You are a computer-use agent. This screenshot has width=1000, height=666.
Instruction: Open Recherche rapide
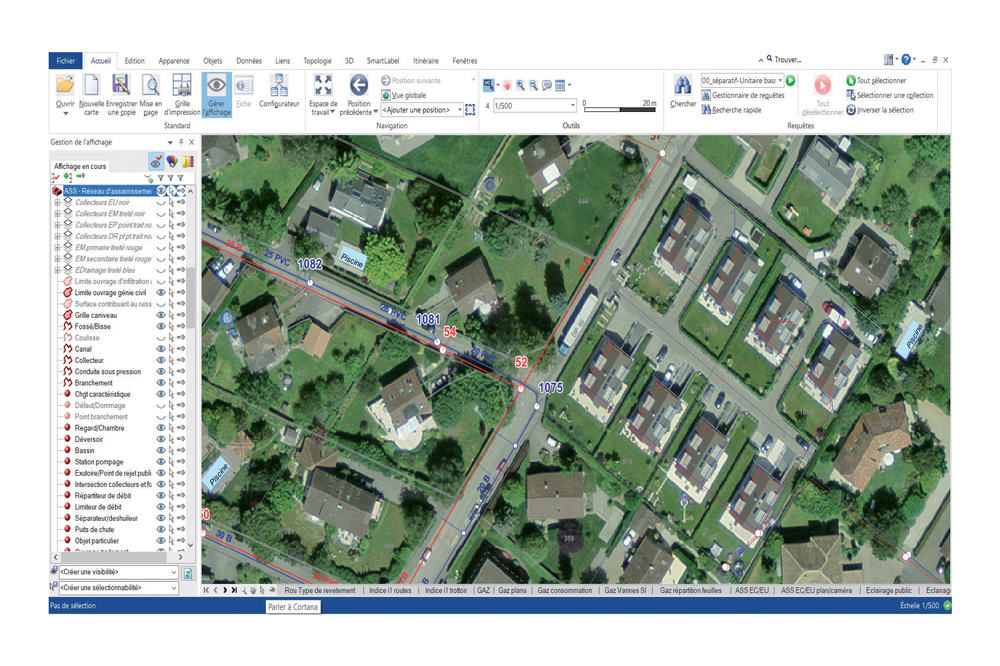(x=732, y=110)
